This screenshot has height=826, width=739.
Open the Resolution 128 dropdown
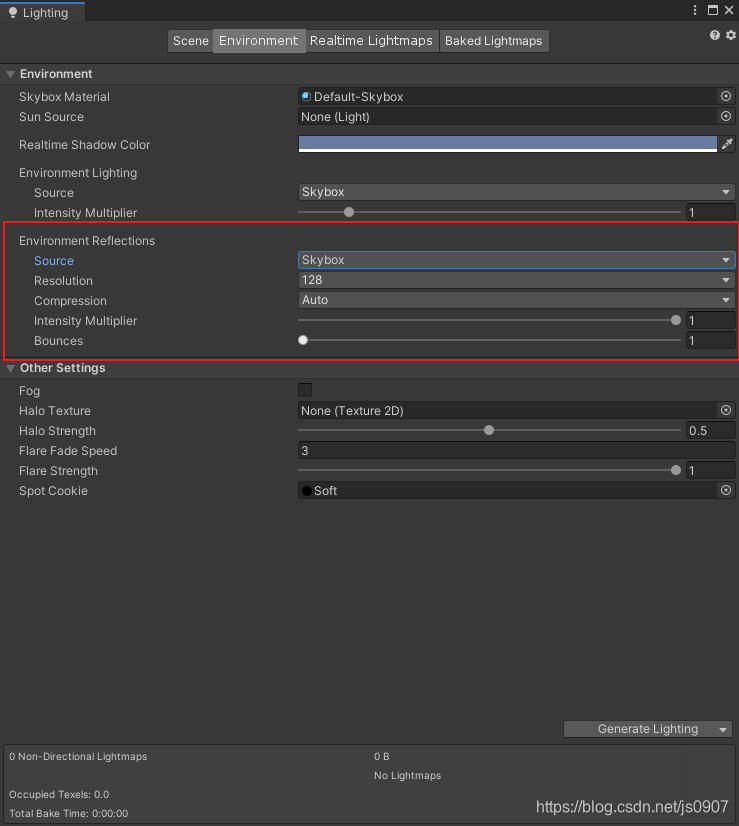pos(516,280)
